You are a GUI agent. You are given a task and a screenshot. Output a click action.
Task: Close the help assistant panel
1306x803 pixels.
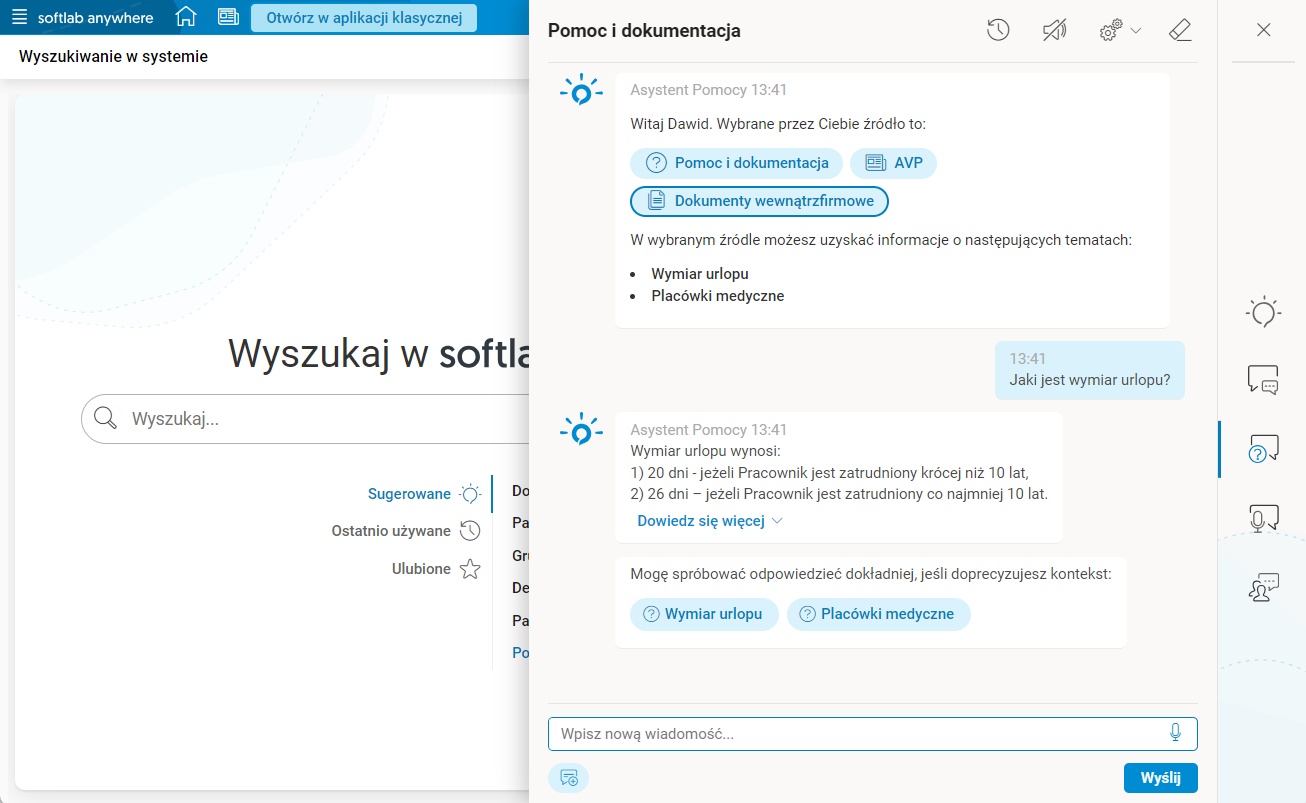point(1264,30)
